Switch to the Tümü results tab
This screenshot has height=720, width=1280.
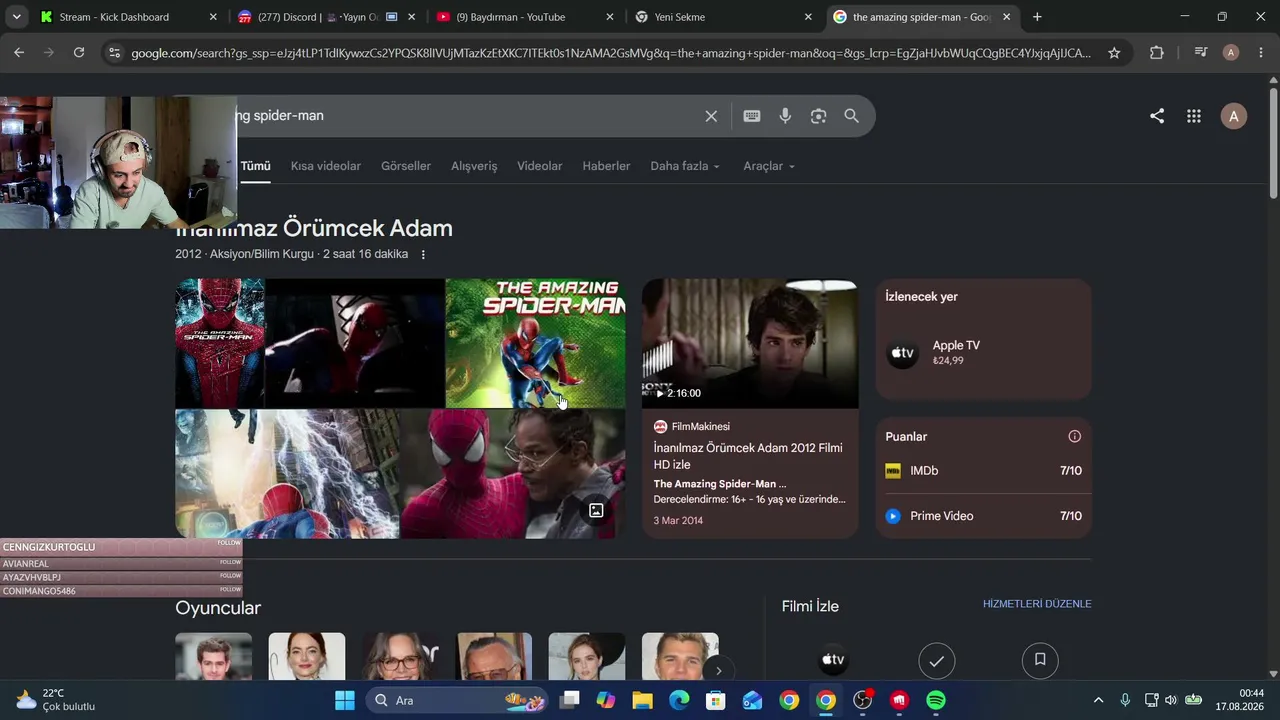(x=255, y=166)
